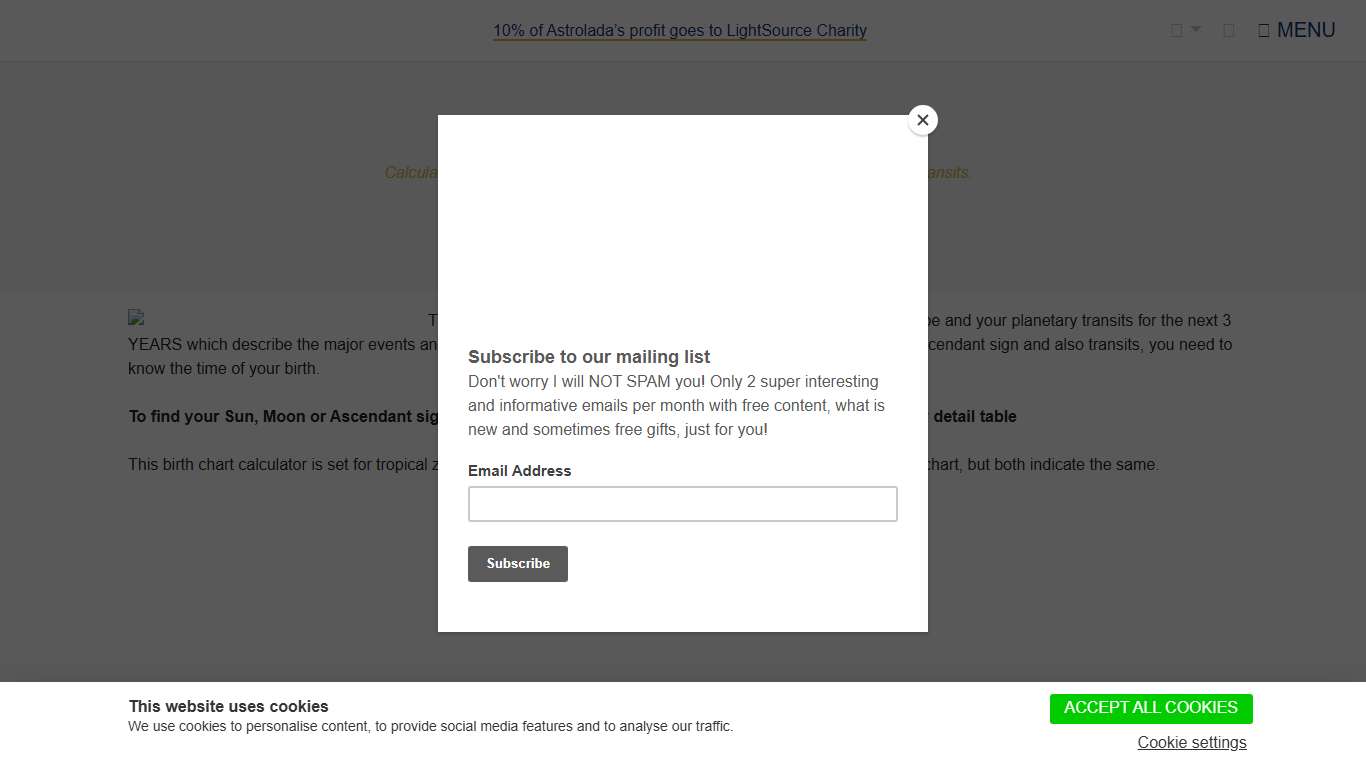This screenshot has width=1366, height=768.
Task: Click the "Subscribe to our mailing list" heading
Action: point(589,357)
